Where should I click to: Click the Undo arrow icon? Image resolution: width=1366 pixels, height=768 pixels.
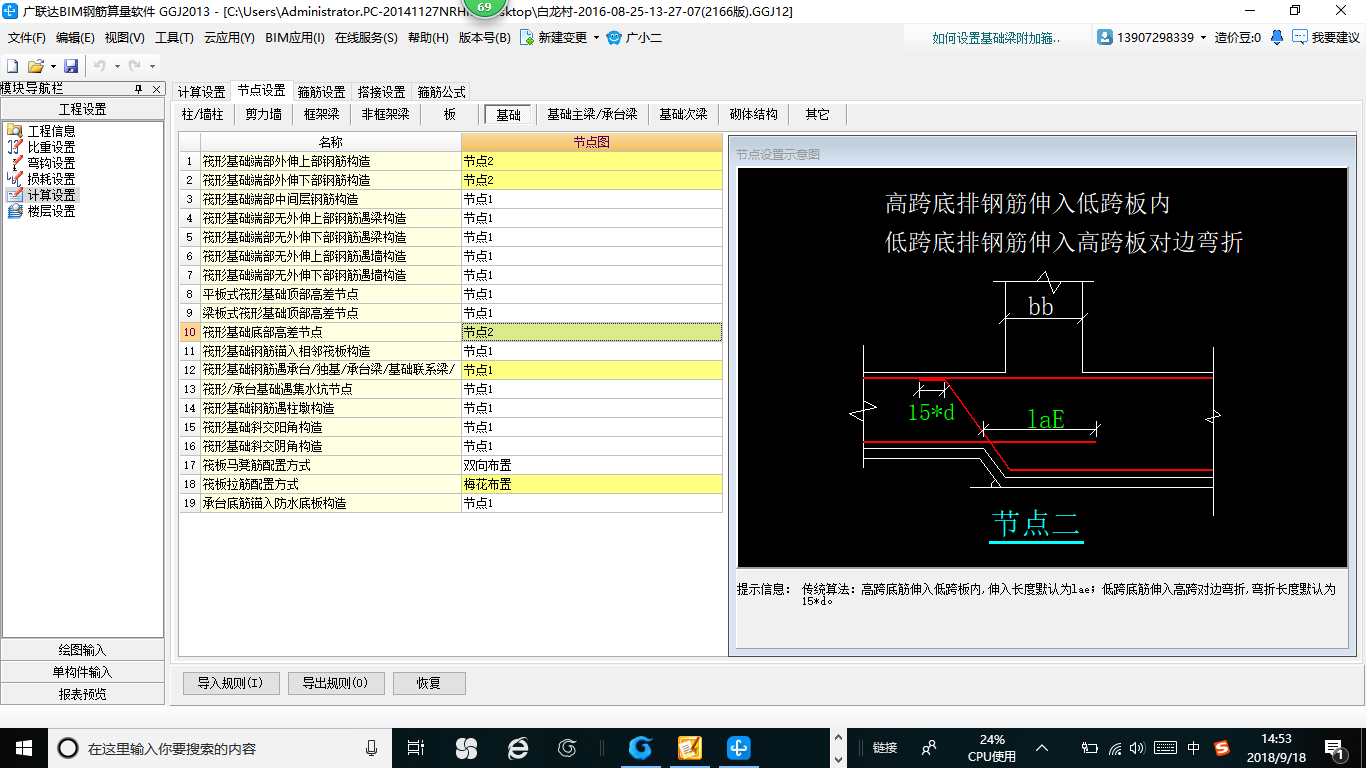[x=100, y=66]
